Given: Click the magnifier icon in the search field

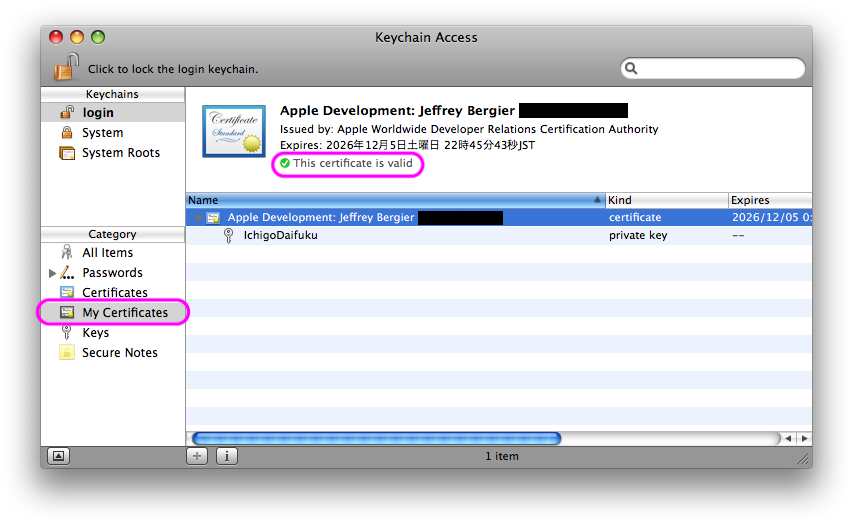Looking at the screenshot, I should (x=631, y=69).
